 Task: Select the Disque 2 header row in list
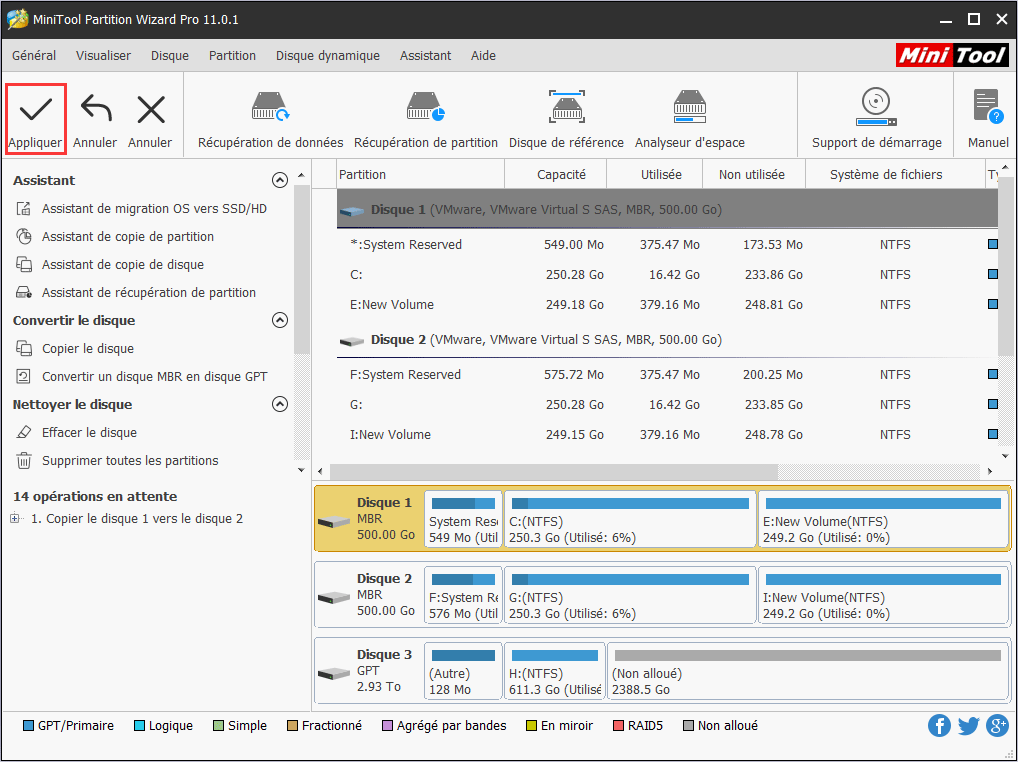coord(667,339)
